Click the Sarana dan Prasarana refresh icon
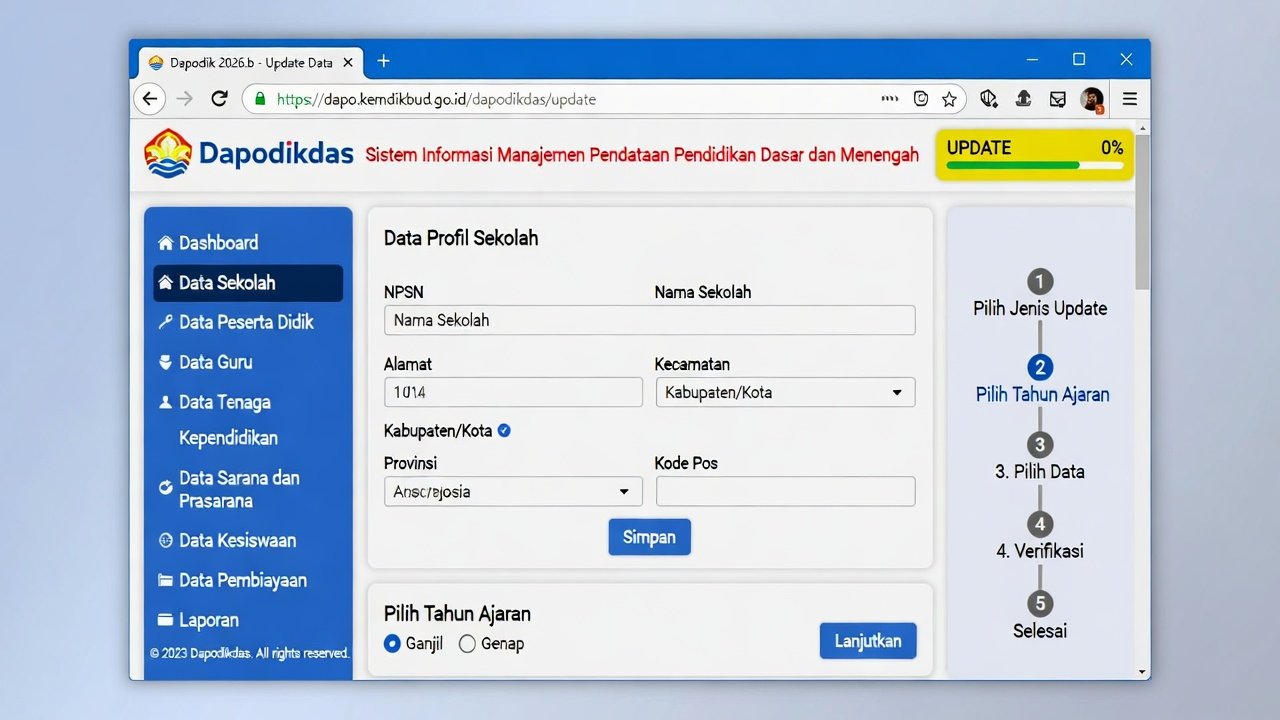This screenshot has width=1280, height=720. coord(166,488)
